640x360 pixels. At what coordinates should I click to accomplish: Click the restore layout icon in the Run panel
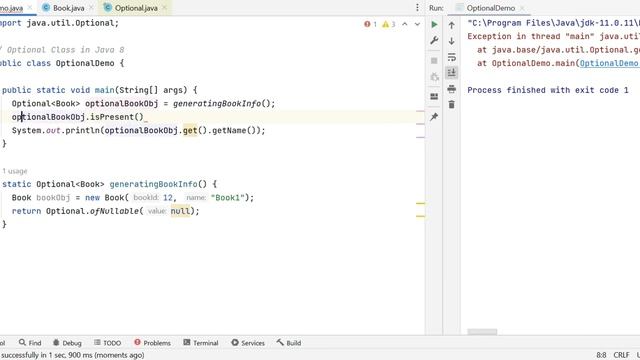tap(434, 97)
